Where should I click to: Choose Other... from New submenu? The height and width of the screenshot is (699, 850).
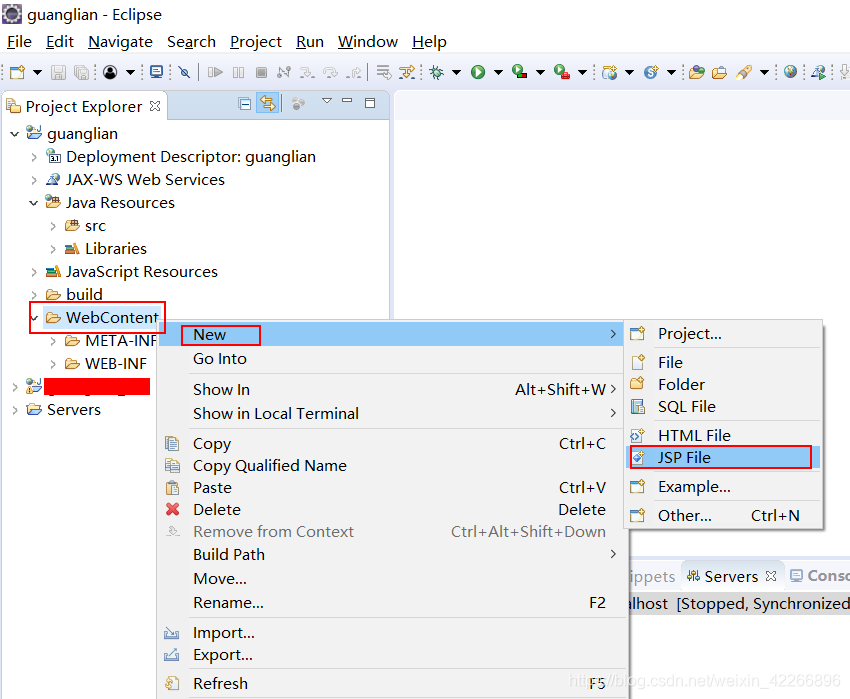pos(723,516)
